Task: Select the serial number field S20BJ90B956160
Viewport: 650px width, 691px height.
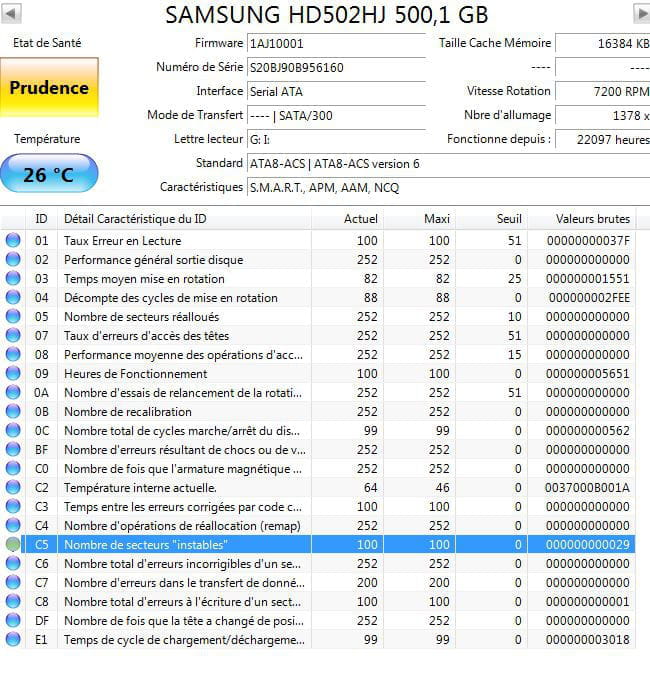Action: point(336,67)
